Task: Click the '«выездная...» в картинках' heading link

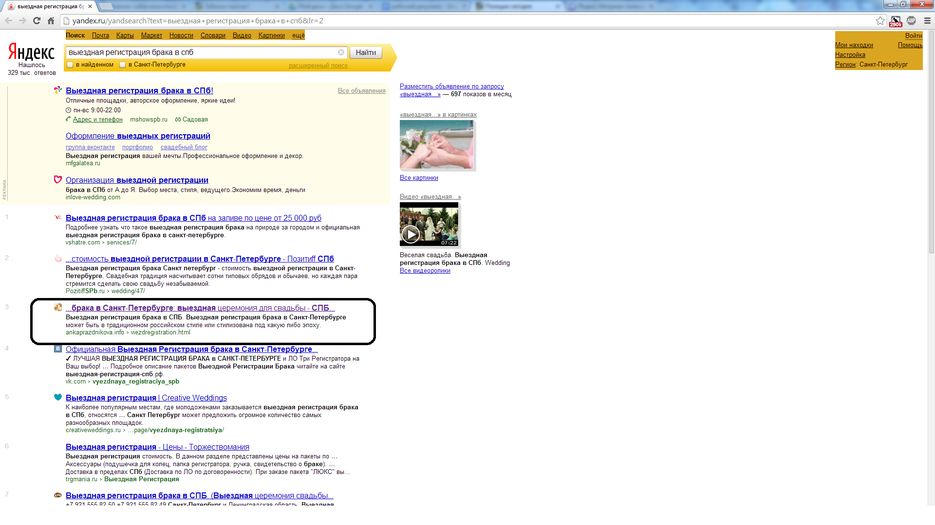Action: [438, 115]
